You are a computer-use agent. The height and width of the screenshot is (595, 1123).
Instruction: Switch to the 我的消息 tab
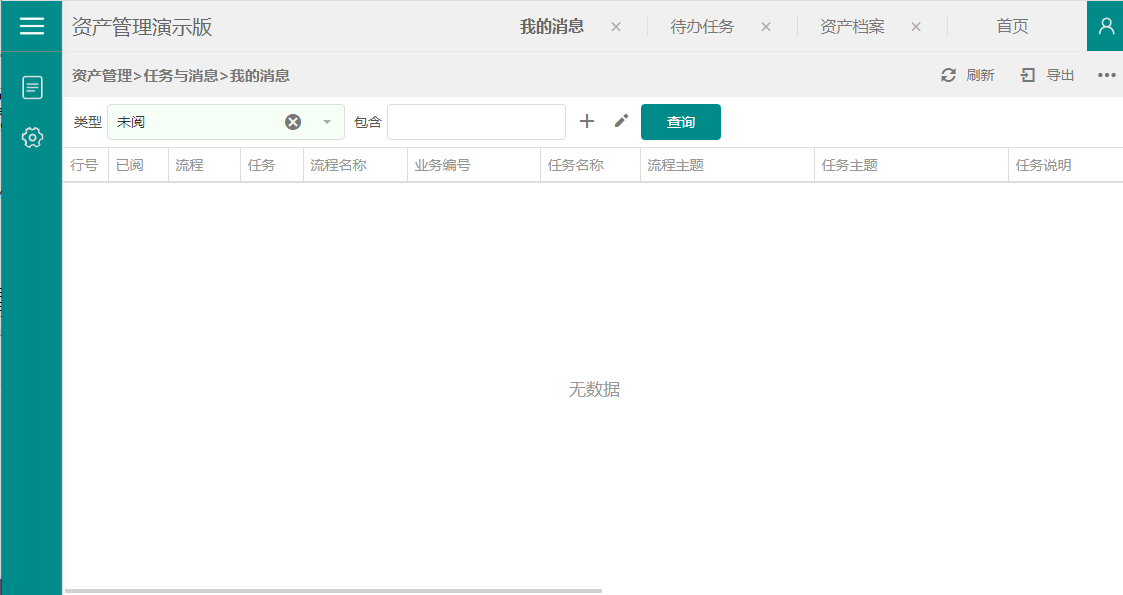(x=551, y=26)
